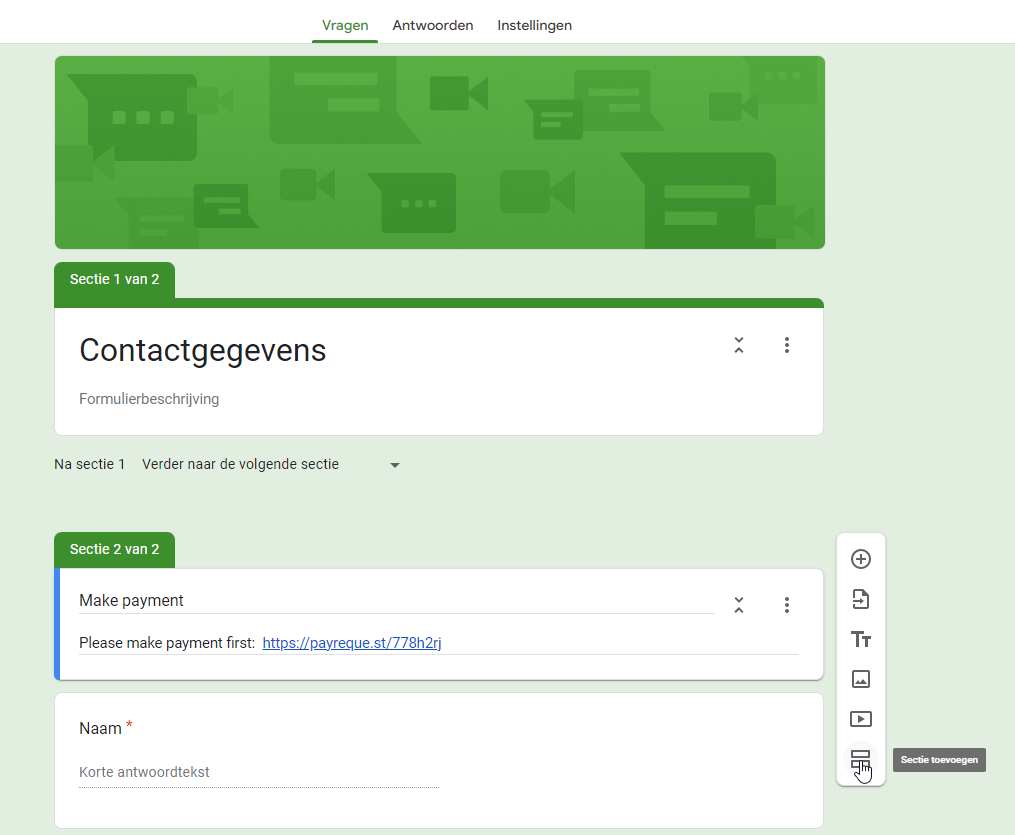
Task: Open the Verder naar de volgende sectie dropdown
Action: 270,464
